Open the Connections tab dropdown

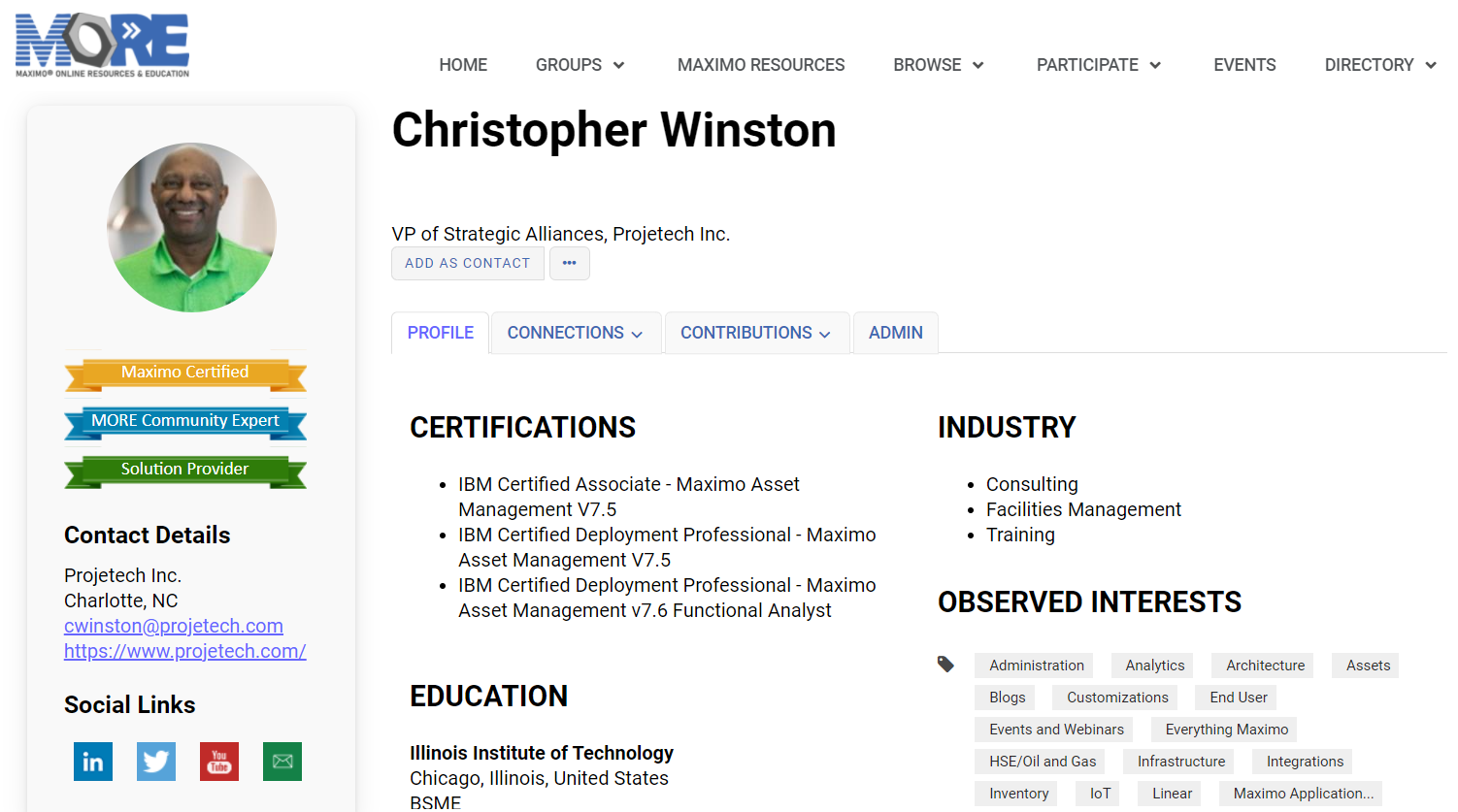tap(576, 333)
